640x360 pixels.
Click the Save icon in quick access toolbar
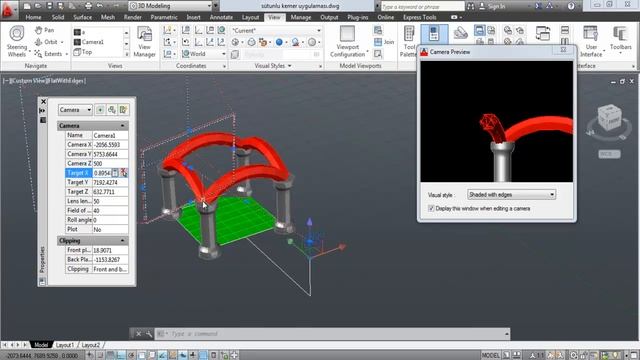(x=49, y=6)
